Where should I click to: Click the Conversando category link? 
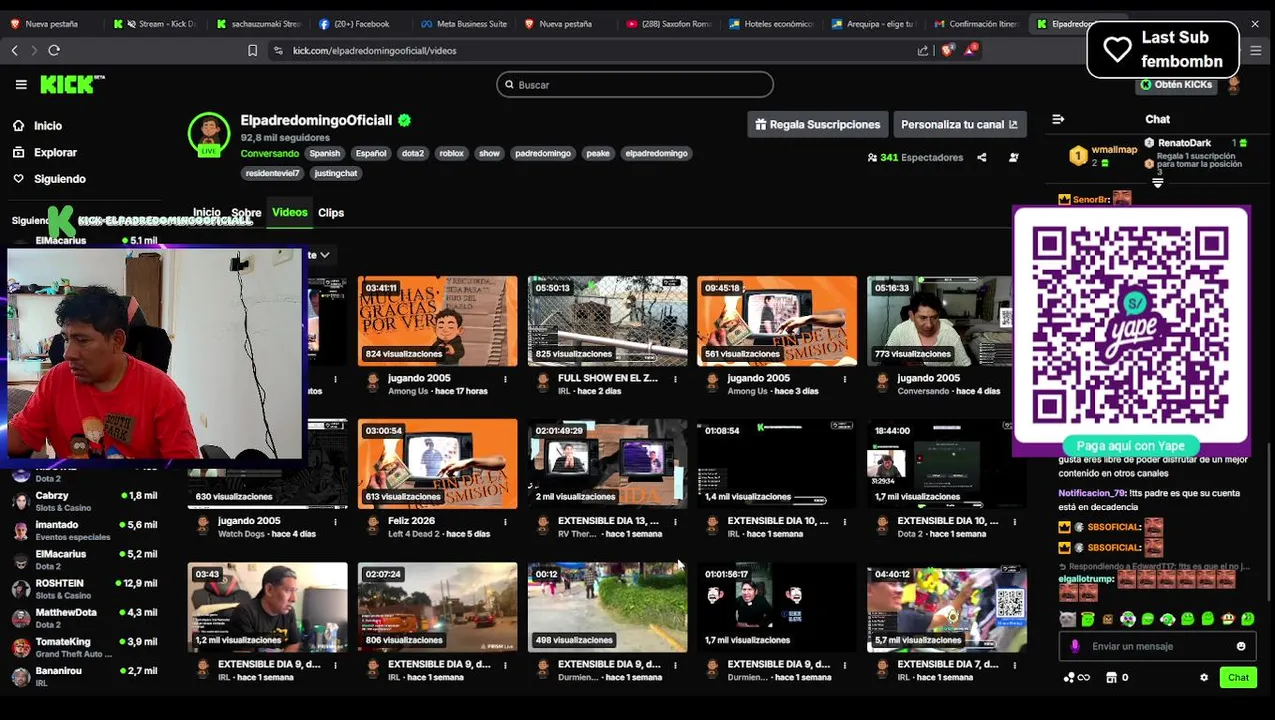[269, 154]
